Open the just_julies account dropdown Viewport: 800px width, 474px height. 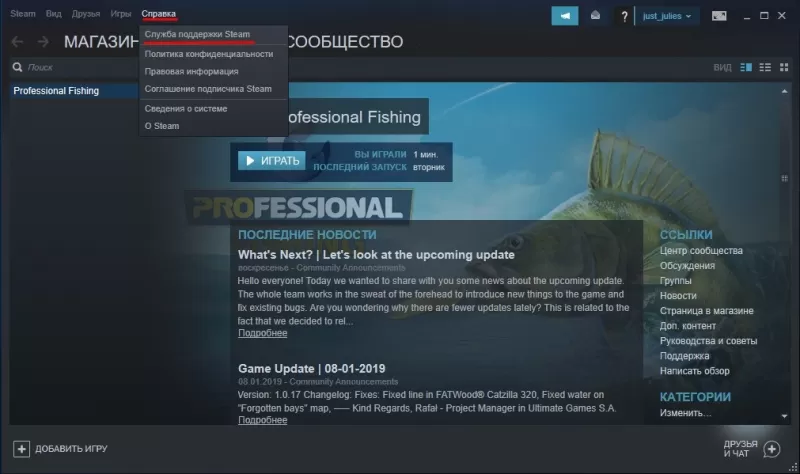tap(667, 16)
